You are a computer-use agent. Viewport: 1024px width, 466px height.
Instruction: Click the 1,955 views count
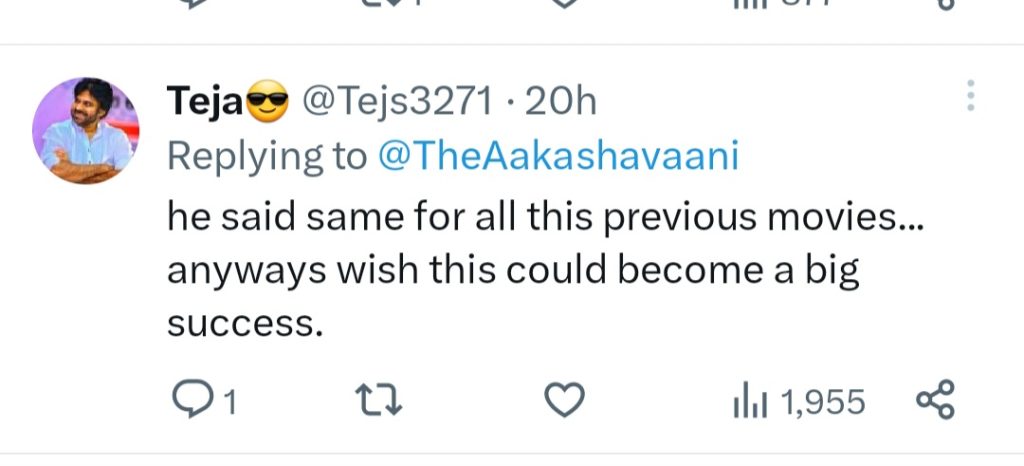coord(822,403)
